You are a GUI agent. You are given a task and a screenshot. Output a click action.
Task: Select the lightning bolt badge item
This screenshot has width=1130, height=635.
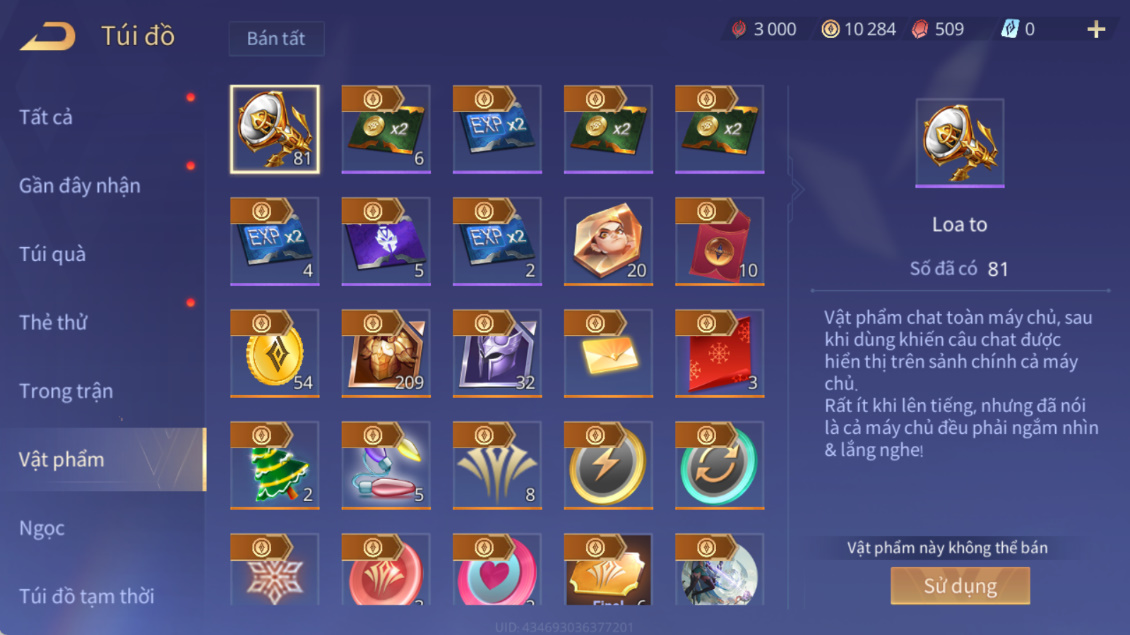[x=608, y=466]
